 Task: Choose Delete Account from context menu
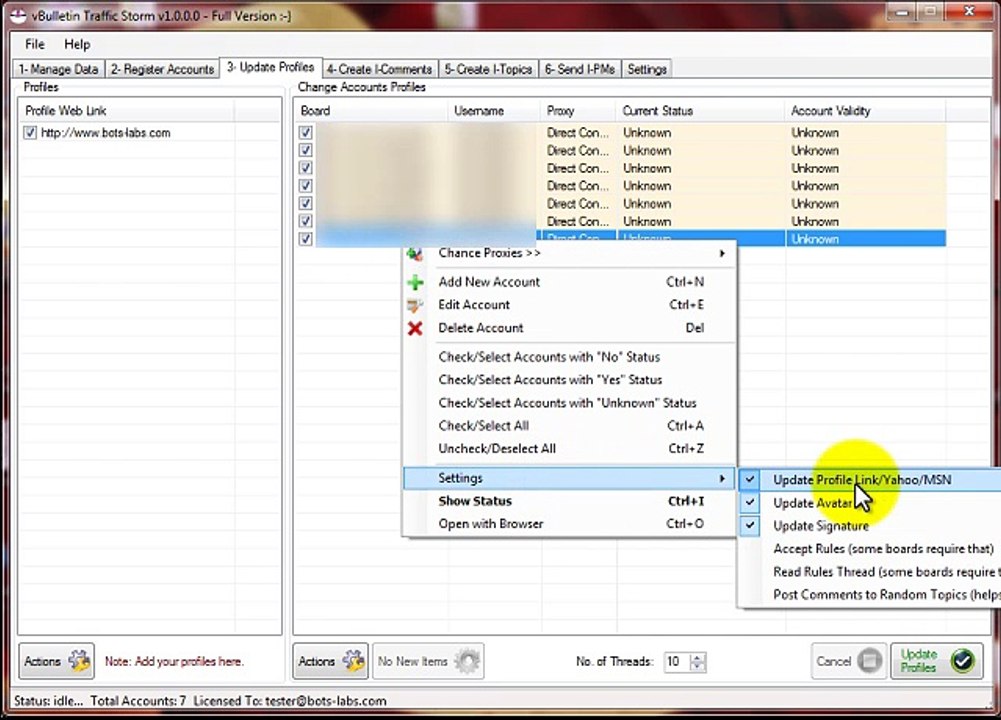click(569, 328)
